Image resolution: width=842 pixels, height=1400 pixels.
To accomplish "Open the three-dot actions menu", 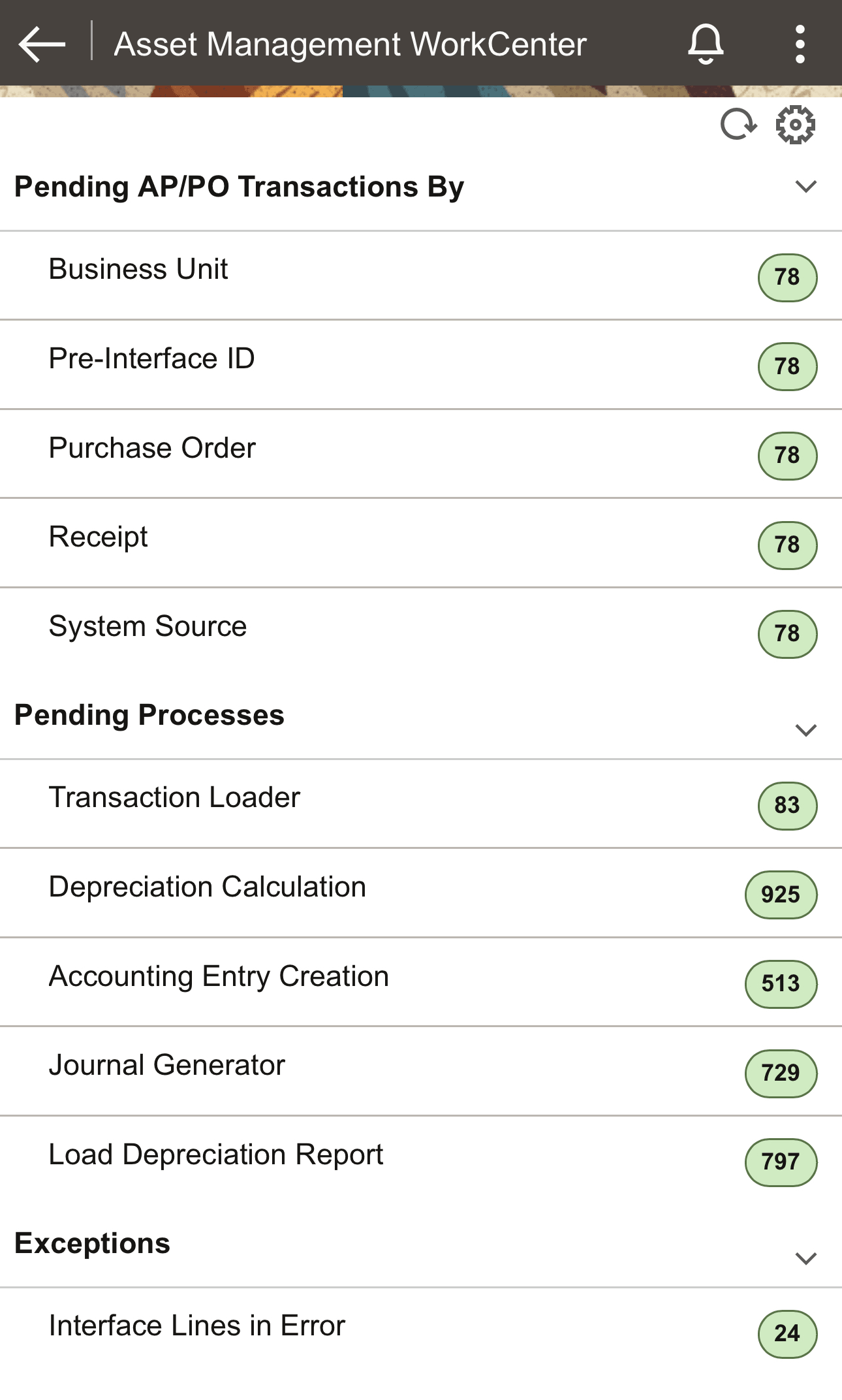I will (x=798, y=43).
